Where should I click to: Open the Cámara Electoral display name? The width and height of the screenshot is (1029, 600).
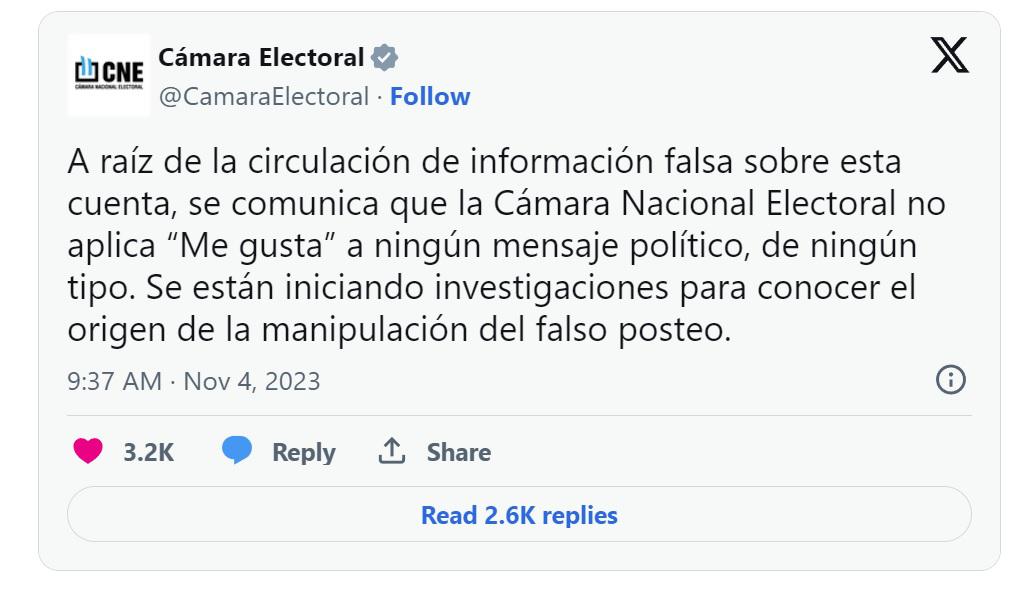[261, 57]
